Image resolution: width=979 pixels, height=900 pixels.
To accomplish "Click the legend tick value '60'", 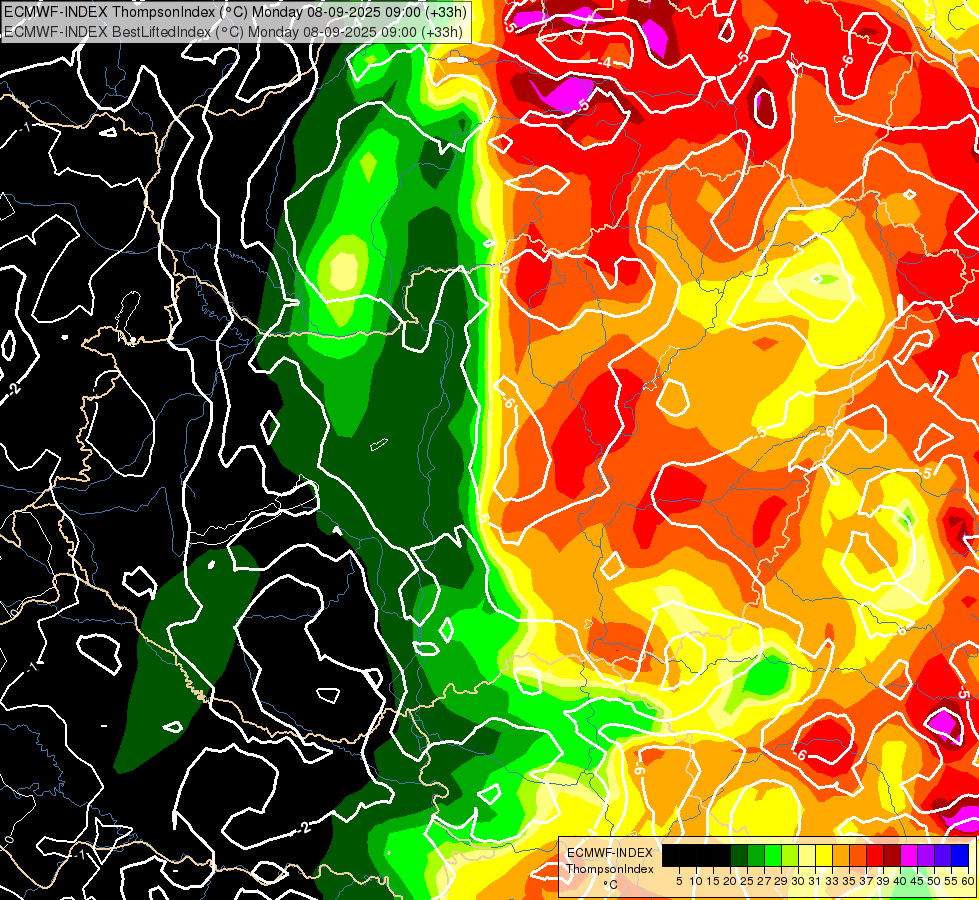I will [x=968, y=881].
